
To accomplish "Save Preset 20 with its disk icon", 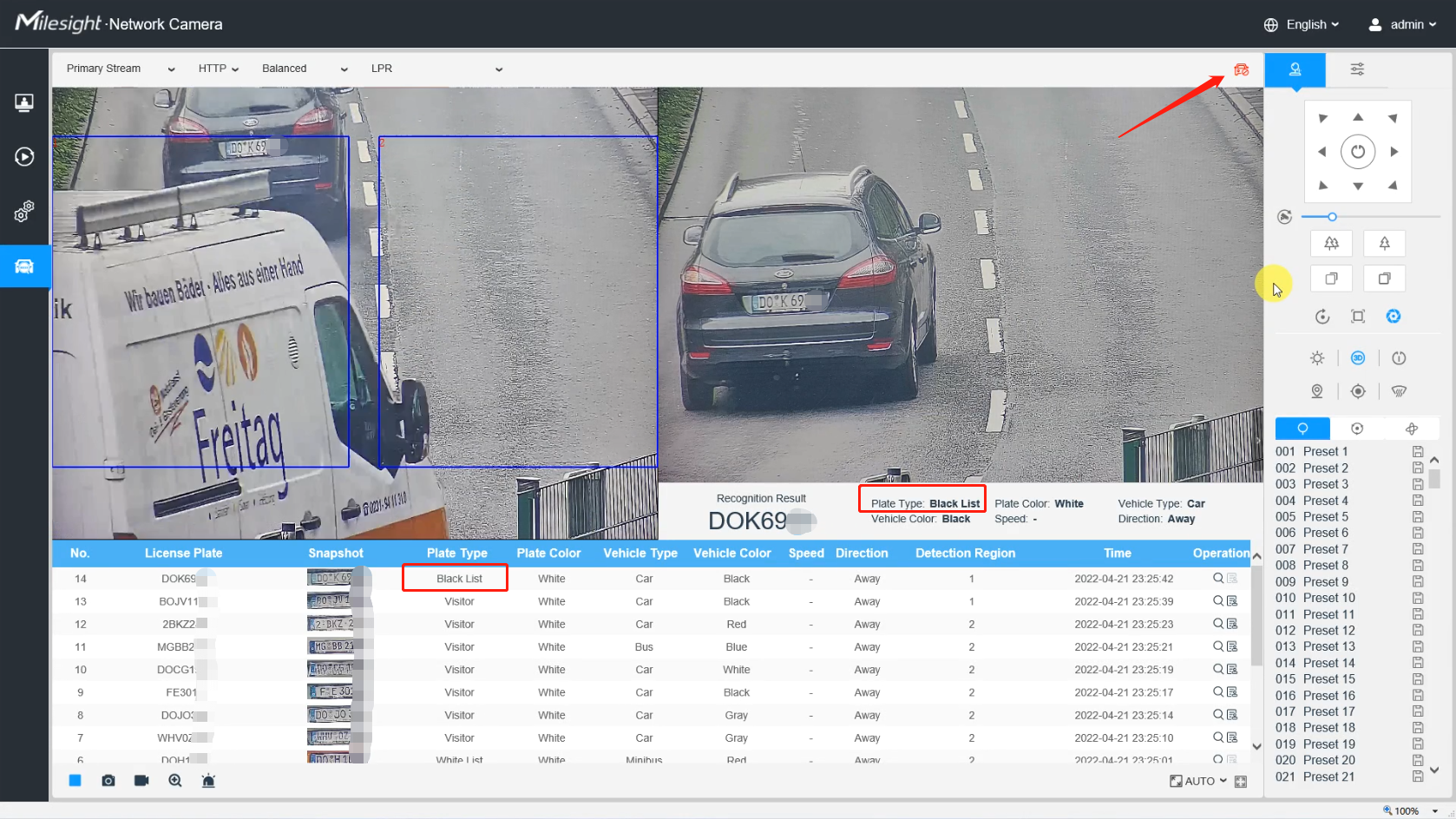I will tap(1418, 761).
